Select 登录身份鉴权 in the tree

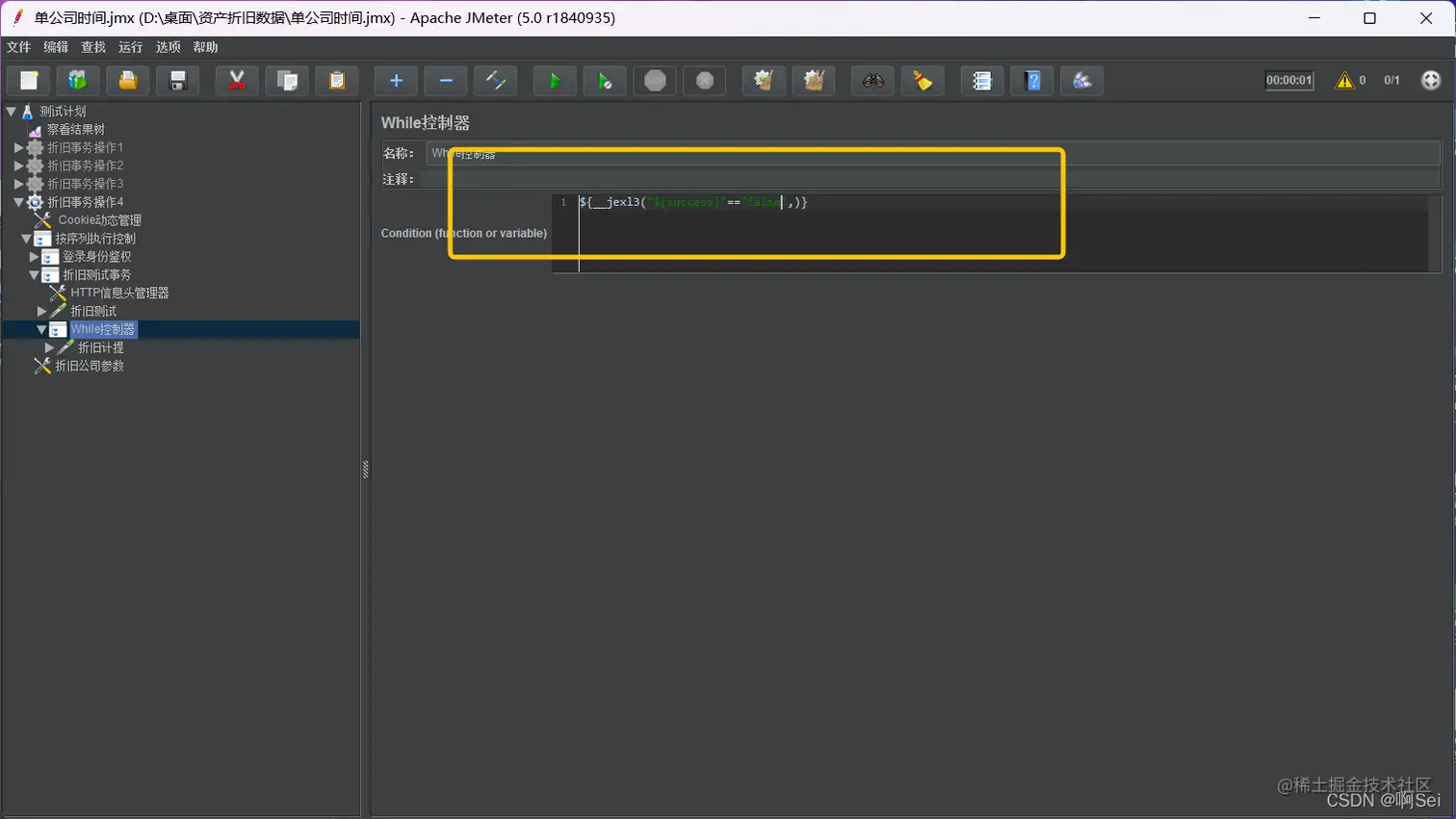(97, 257)
